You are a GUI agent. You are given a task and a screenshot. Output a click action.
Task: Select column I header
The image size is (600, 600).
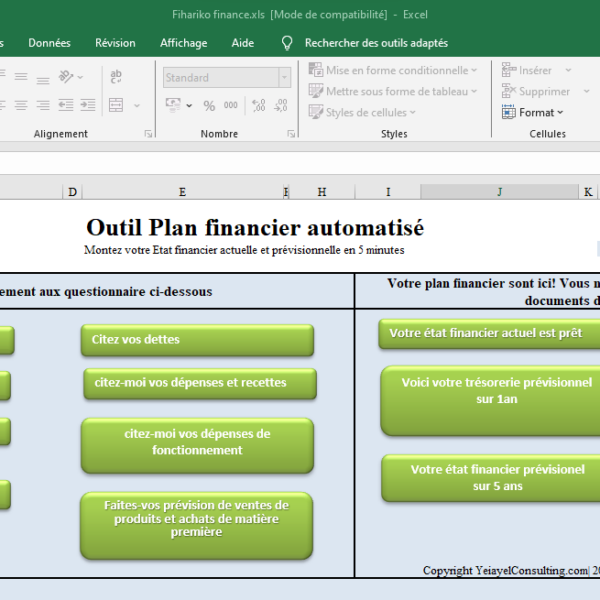[388, 192]
